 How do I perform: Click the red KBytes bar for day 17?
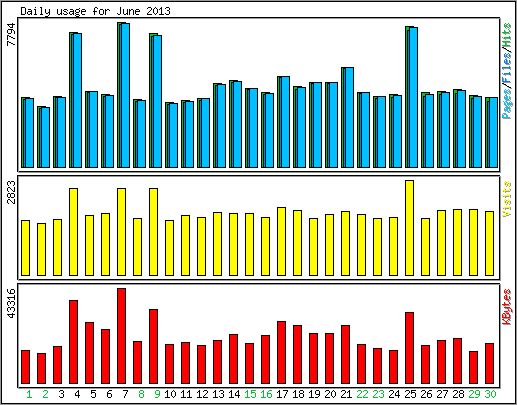point(281,353)
